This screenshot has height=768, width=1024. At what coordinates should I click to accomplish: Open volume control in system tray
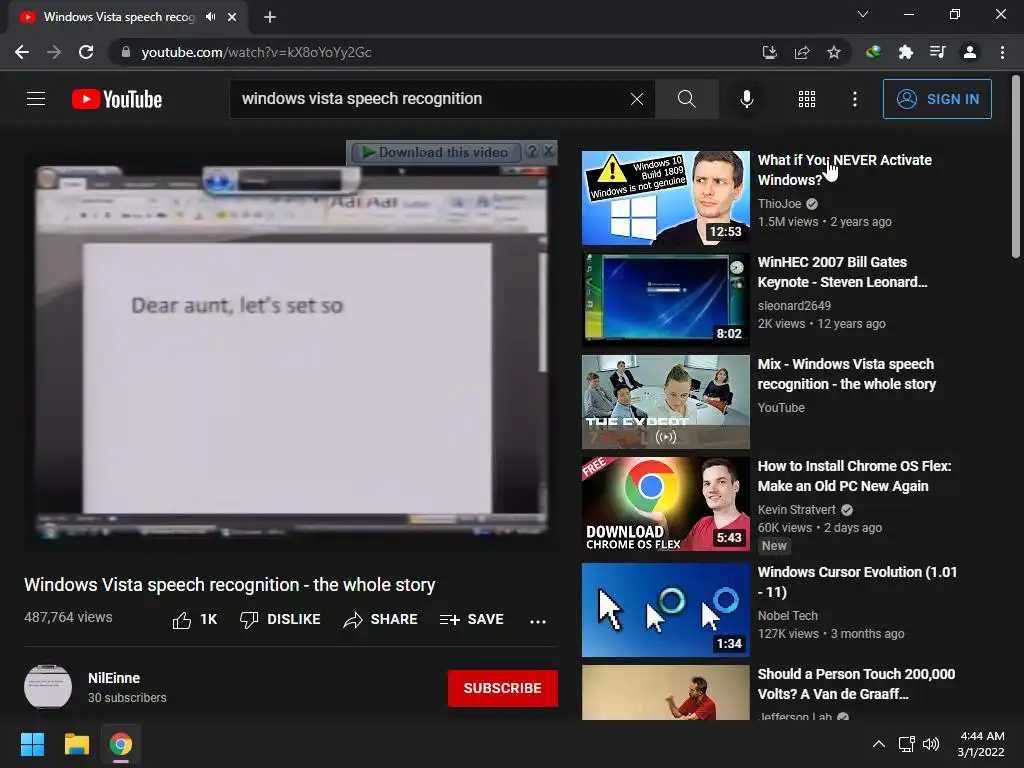(x=931, y=744)
